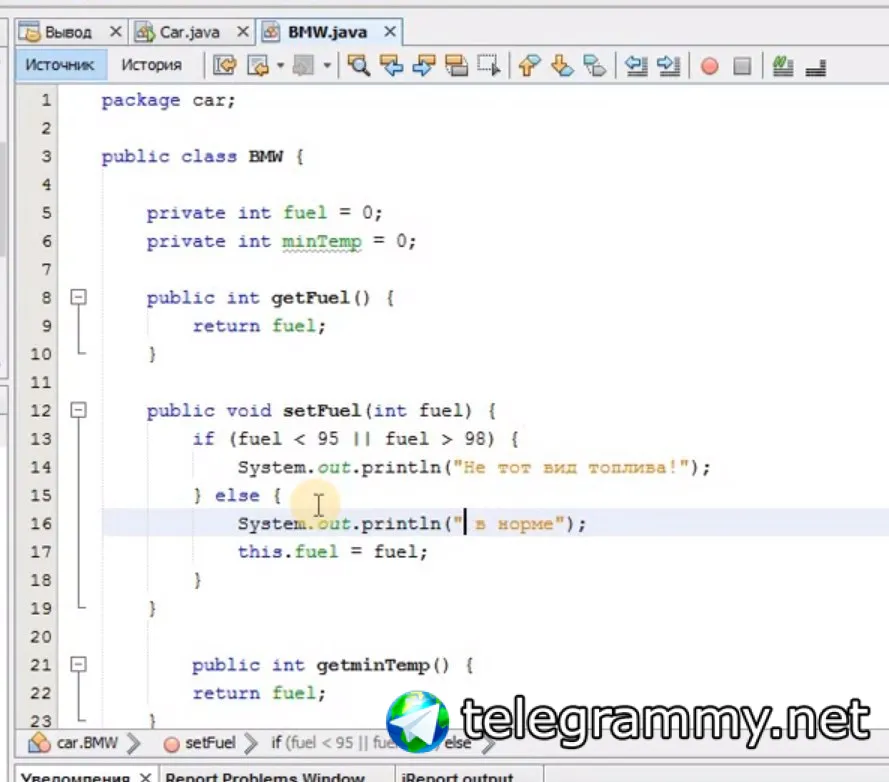Click the 'Не тот вид топлива!' string

tap(571, 467)
